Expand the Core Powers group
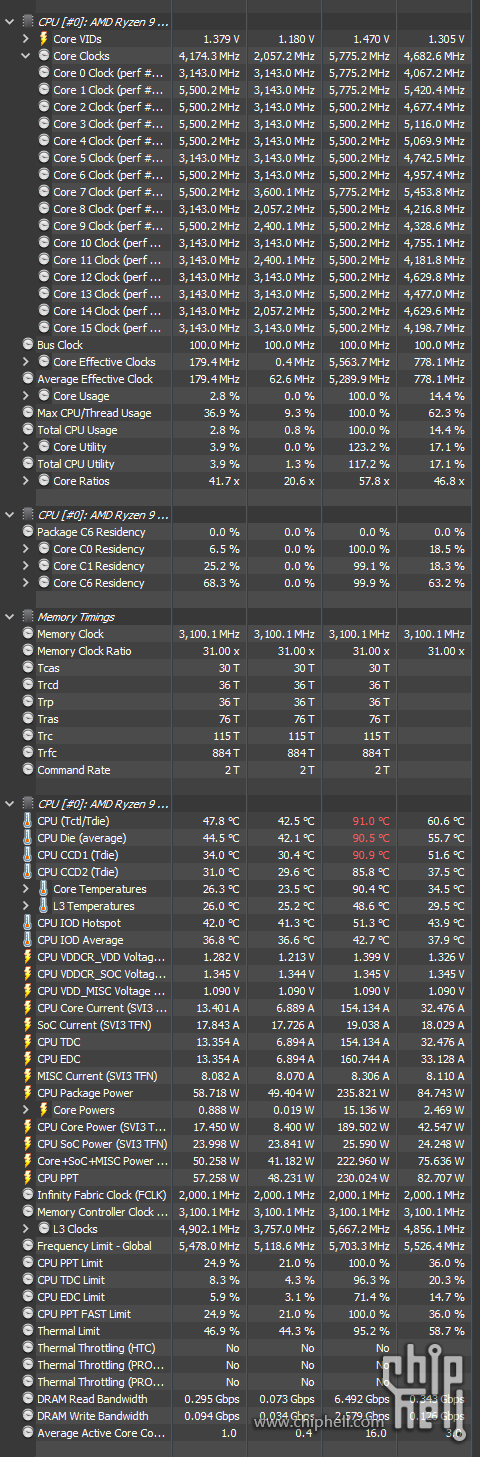The height and width of the screenshot is (1457, 480). tap(26, 1110)
